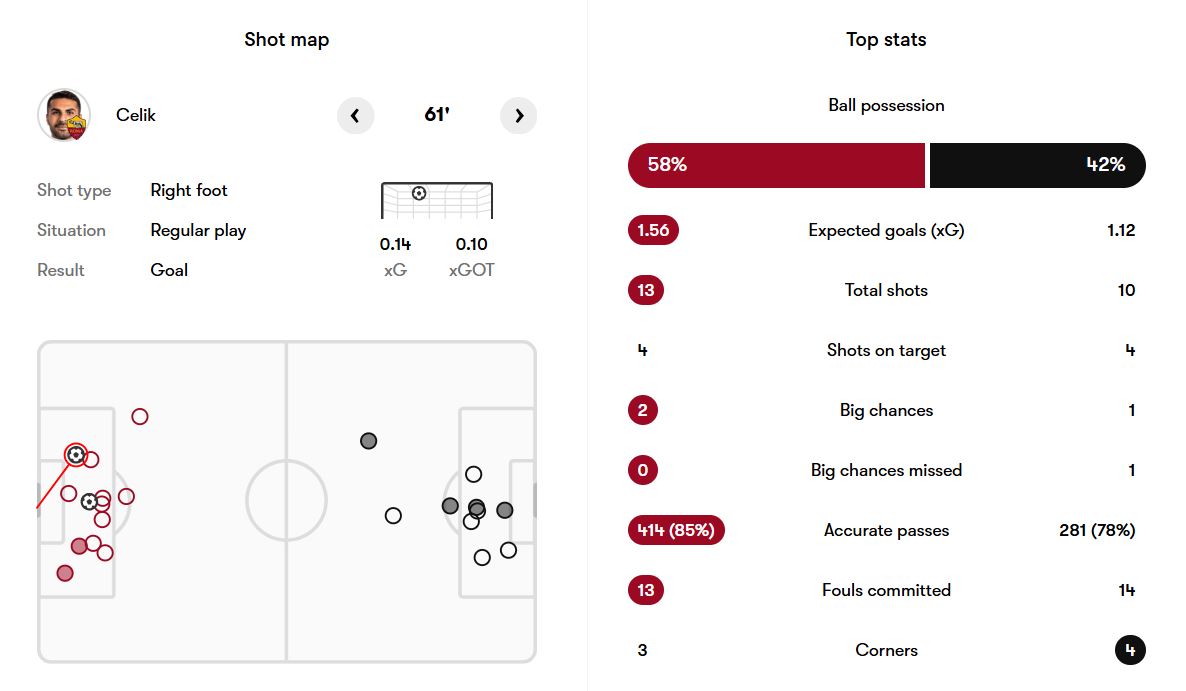
Task: Advance to the next shot
Action: pyautogui.click(x=519, y=116)
